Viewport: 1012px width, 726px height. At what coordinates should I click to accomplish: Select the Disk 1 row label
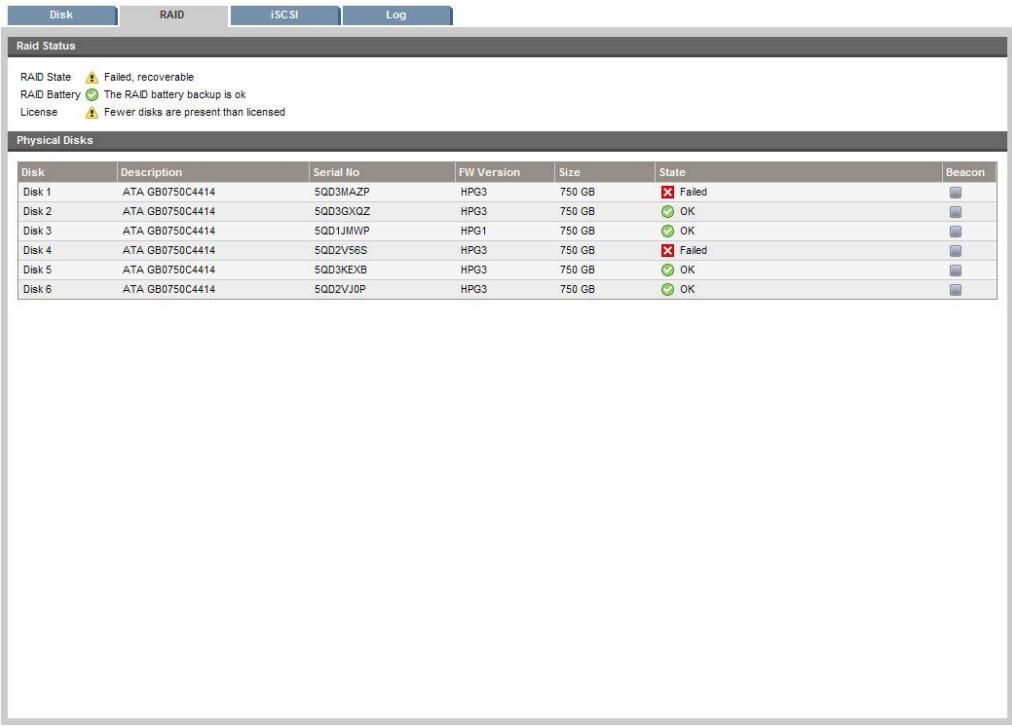coord(37,192)
